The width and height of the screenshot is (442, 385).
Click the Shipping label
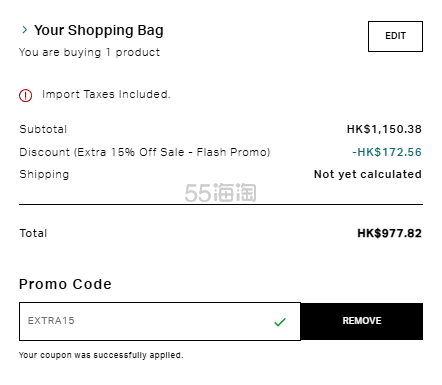click(x=44, y=174)
